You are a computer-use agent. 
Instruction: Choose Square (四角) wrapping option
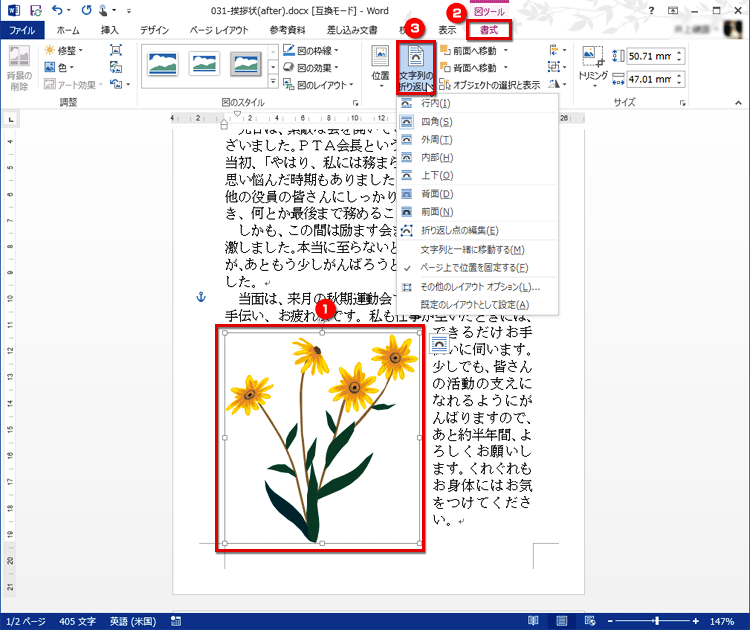(478, 122)
